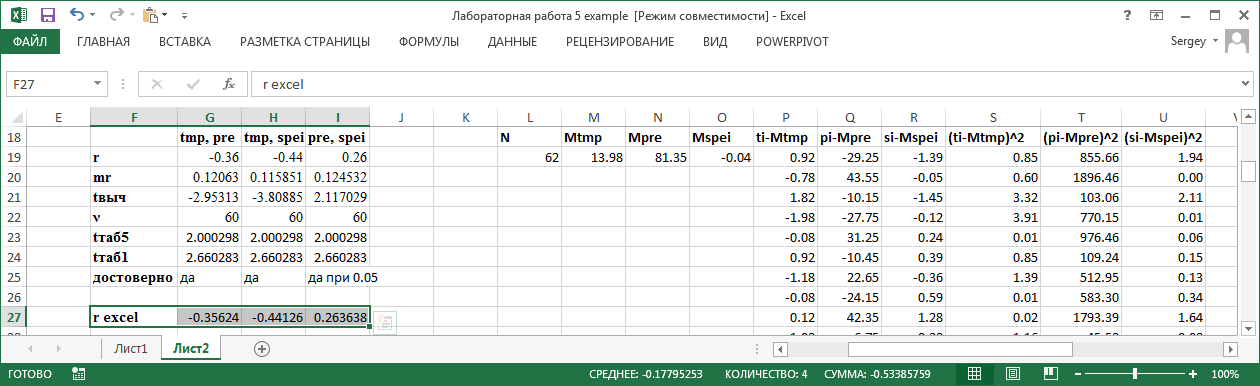This screenshot has height=386, width=1260.
Task: Add a new sheet with the plus button
Action: pyautogui.click(x=262, y=348)
